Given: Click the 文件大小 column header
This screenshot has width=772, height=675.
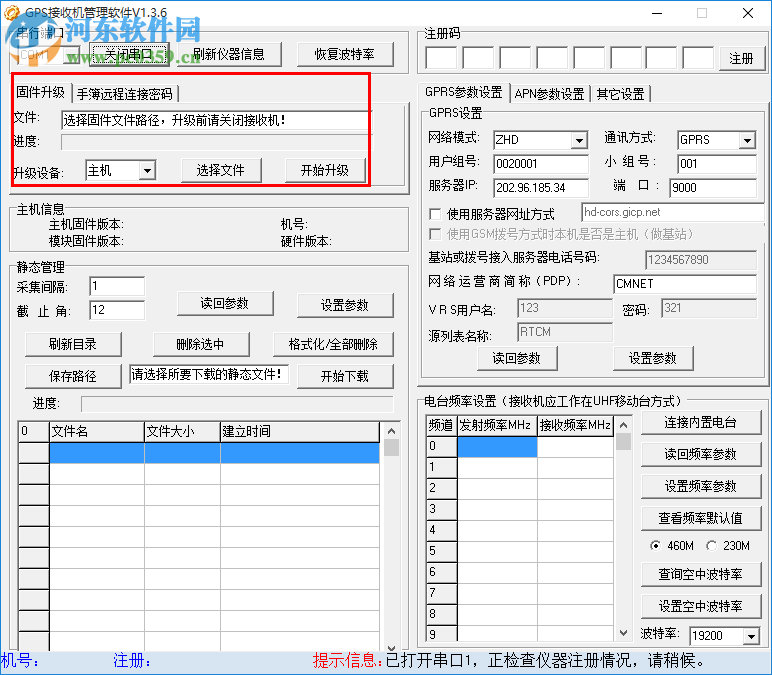Looking at the screenshot, I should tap(183, 432).
